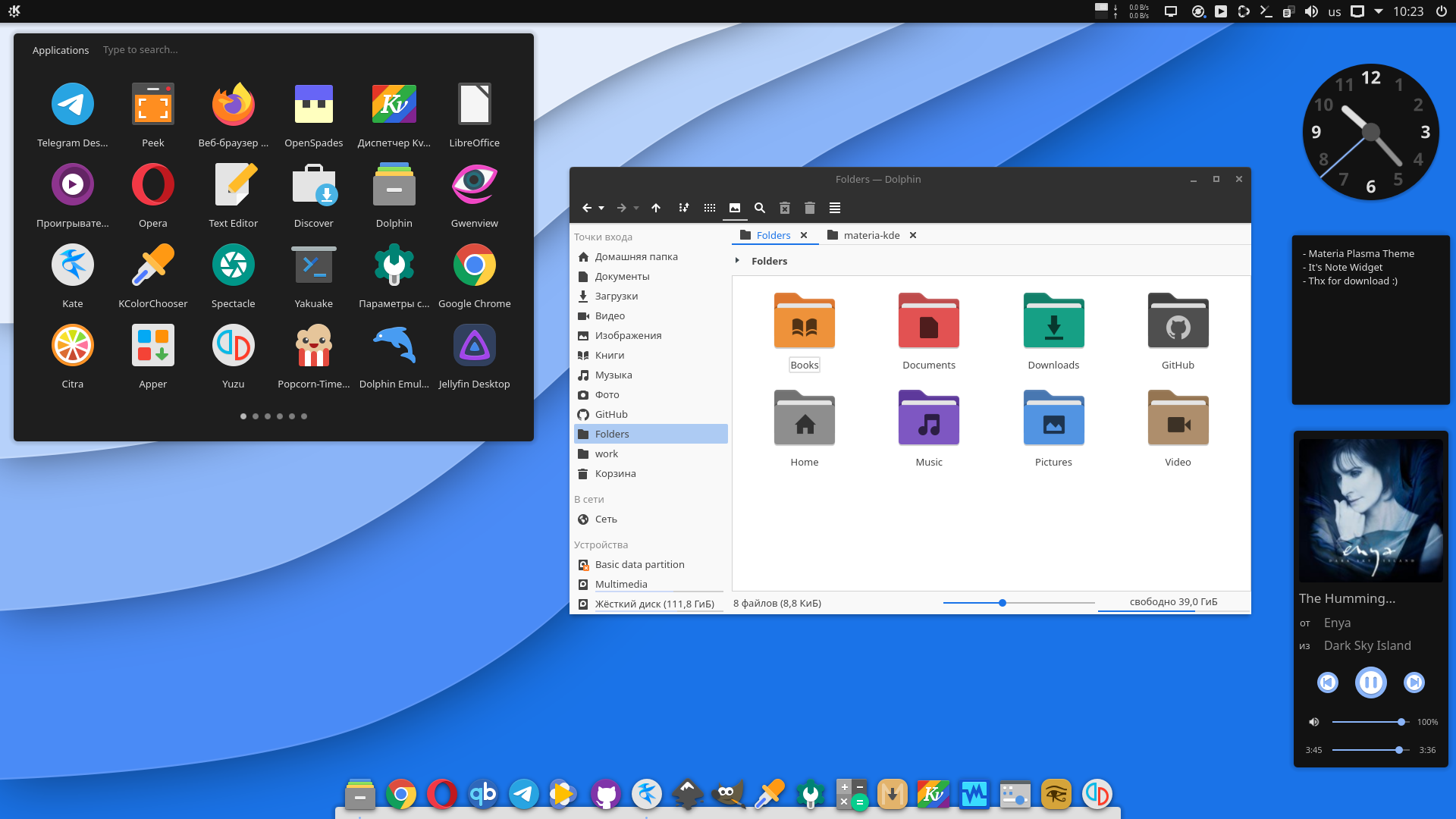
Task: Launch Spectacle from the application grid
Action: (234, 276)
